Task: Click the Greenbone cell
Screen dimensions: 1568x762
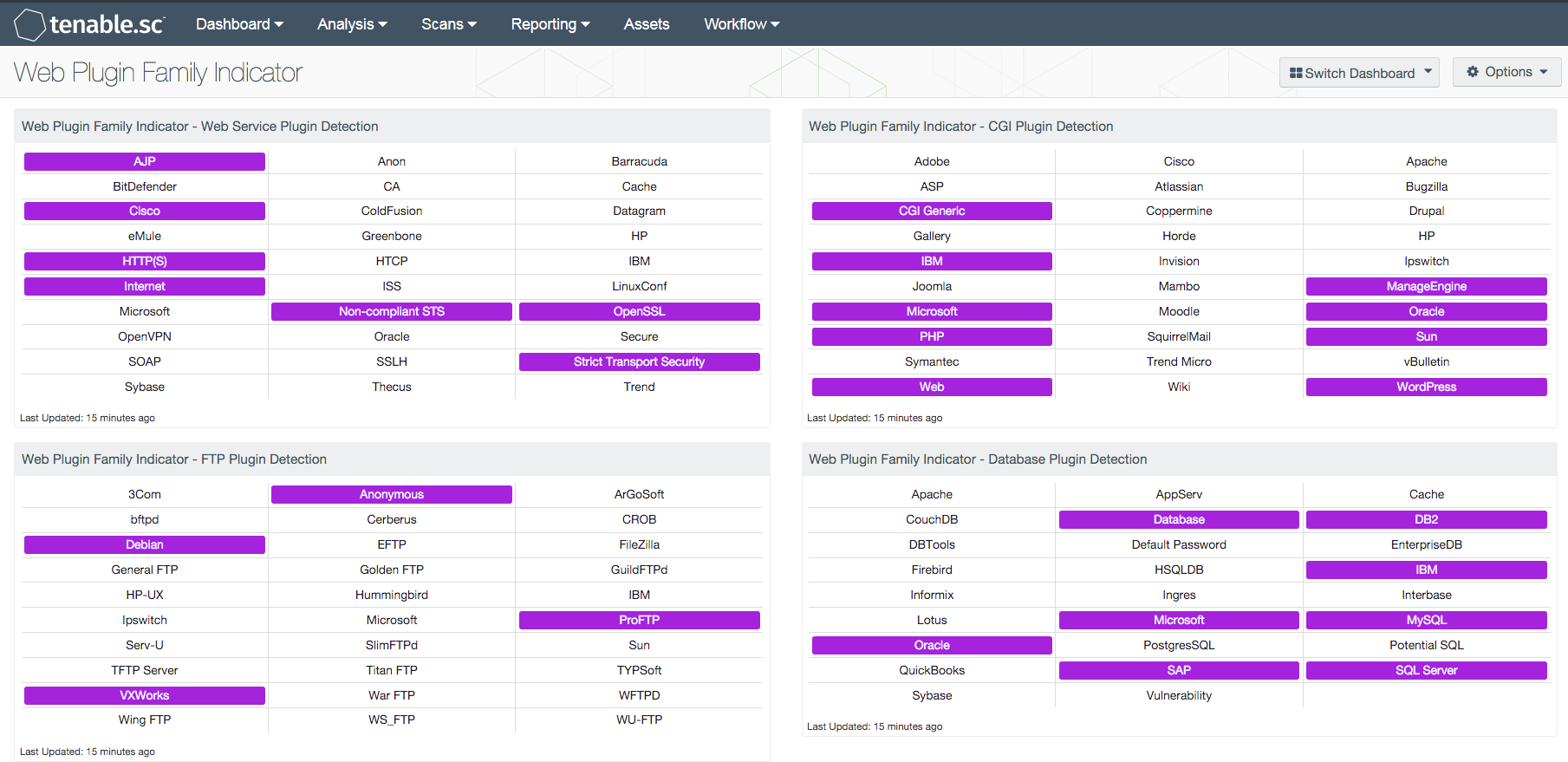Action: click(392, 236)
